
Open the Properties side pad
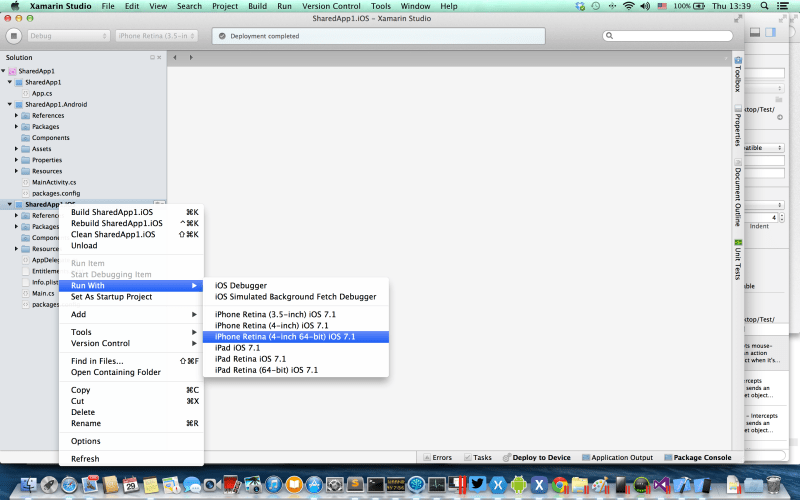pos(738,125)
